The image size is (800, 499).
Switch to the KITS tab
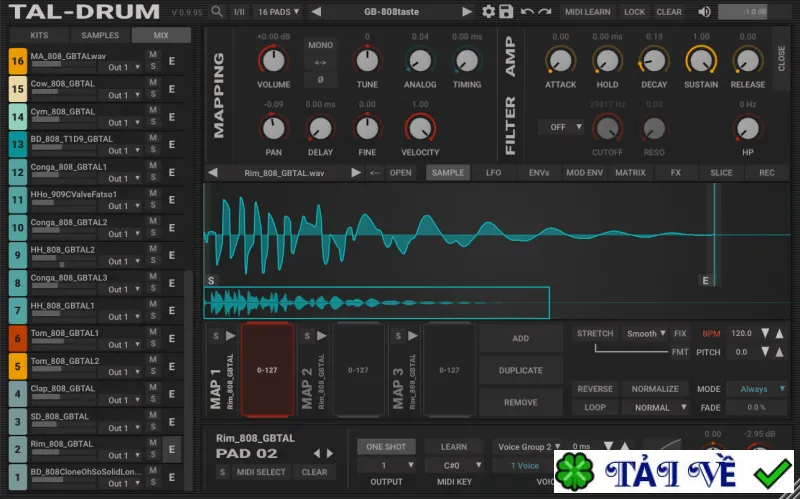pyautogui.click(x=39, y=35)
